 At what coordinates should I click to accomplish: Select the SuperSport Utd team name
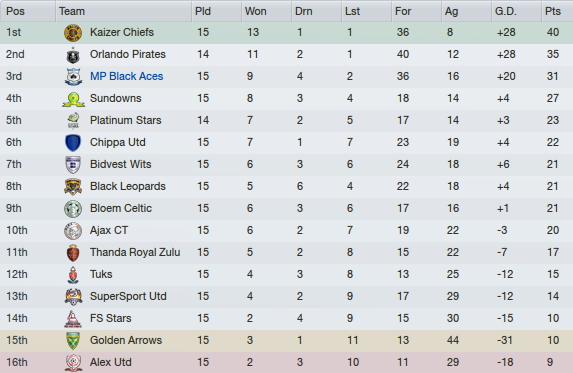click(128, 296)
